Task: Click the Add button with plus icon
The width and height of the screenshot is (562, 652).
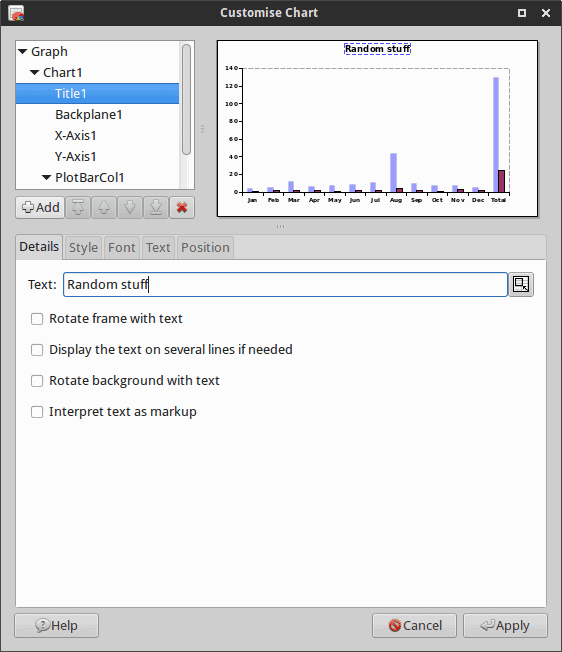Action: click(40, 207)
